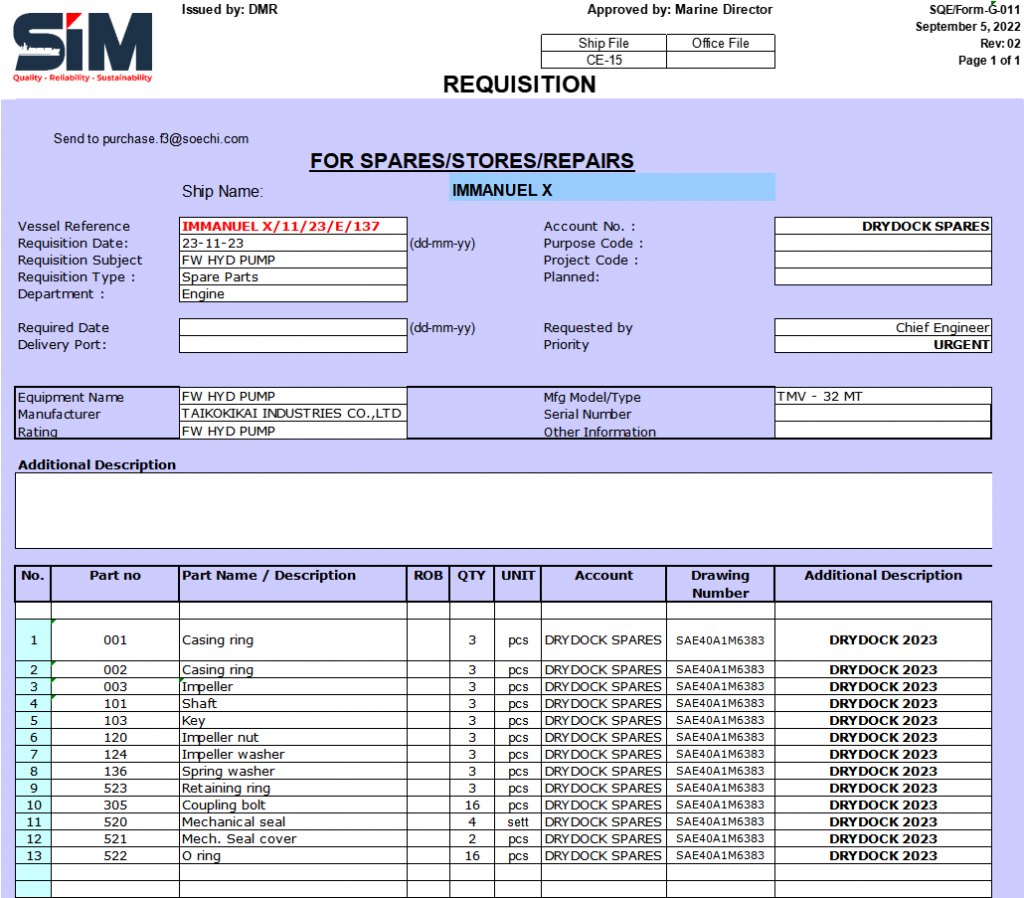Image resolution: width=1024 pixels, height=898 pixels.
Task: Select the empty Delivery Port field
Action: click(292, 345)
